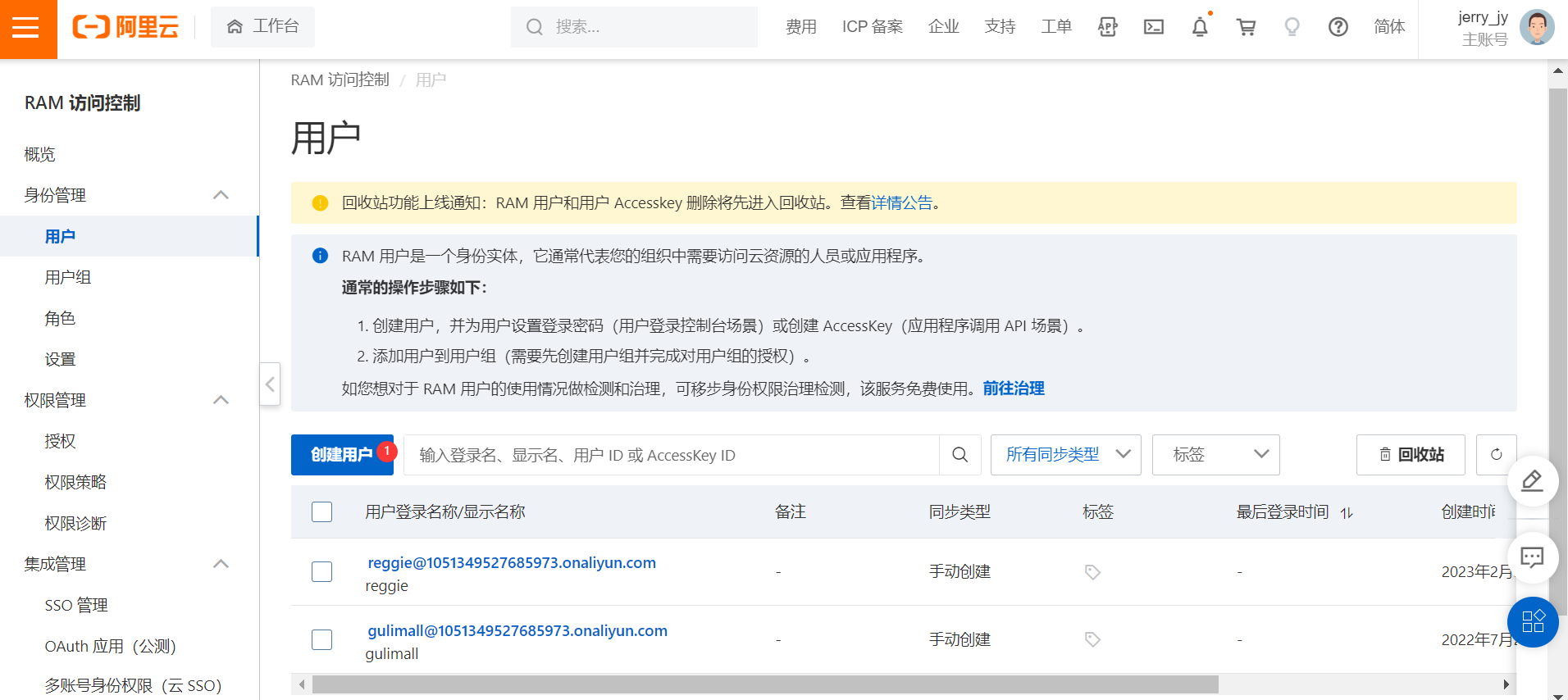
Task: Open the help question mark icon
Action: point(1338,27)
